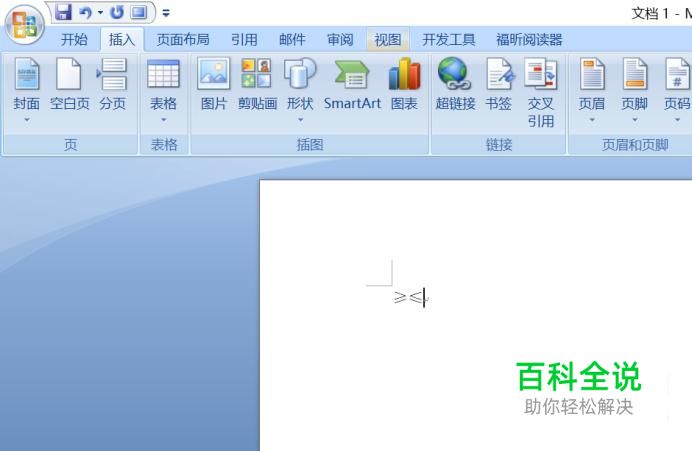Go to the 引用 tab
692x451 pixels.
point(244,40)
